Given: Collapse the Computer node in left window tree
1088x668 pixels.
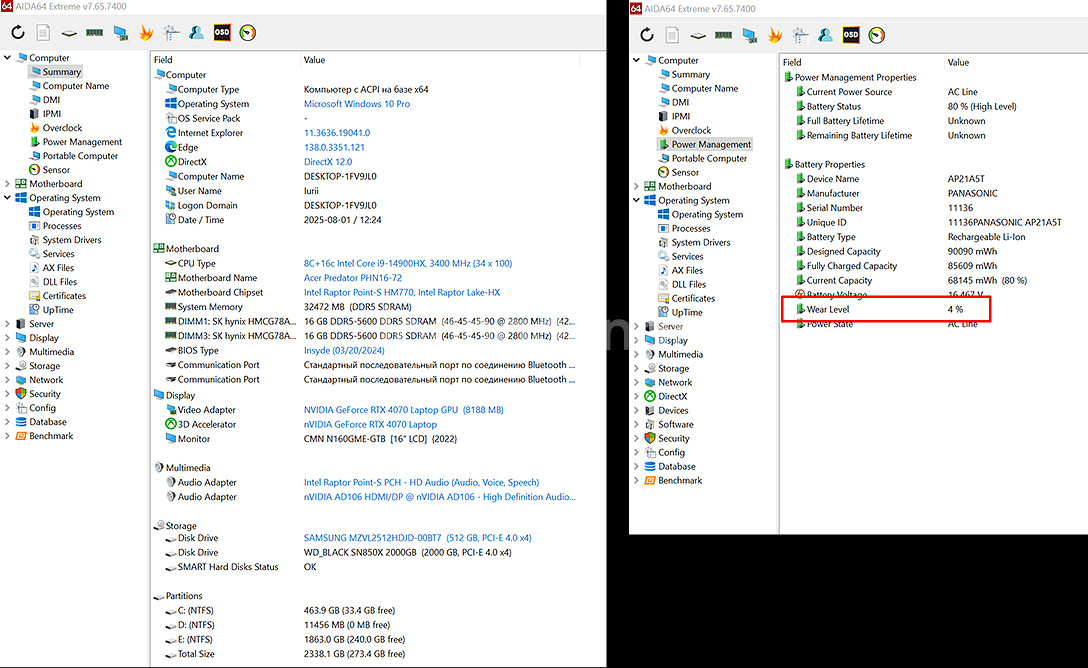Looking at the screenshot, I should [8, 58].
